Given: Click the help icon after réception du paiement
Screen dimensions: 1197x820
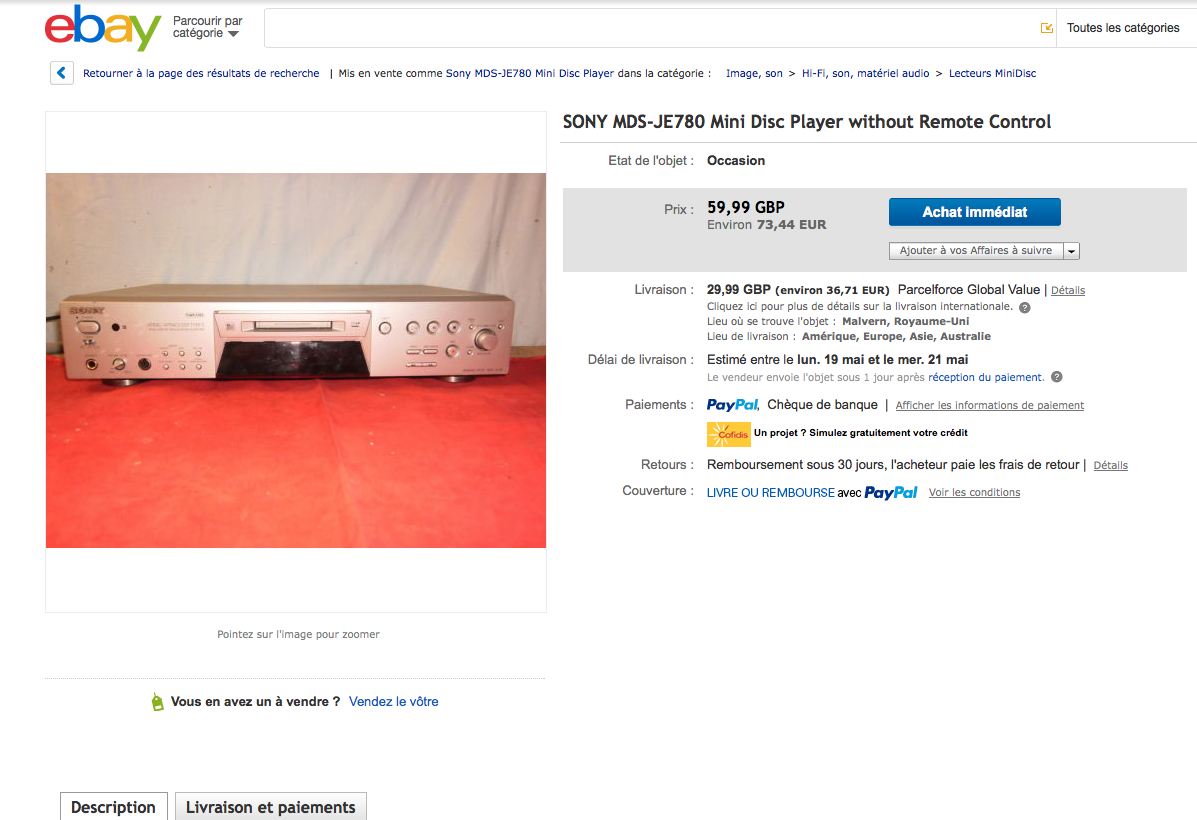Looking at the screenshot, I should coord(1057,377).
